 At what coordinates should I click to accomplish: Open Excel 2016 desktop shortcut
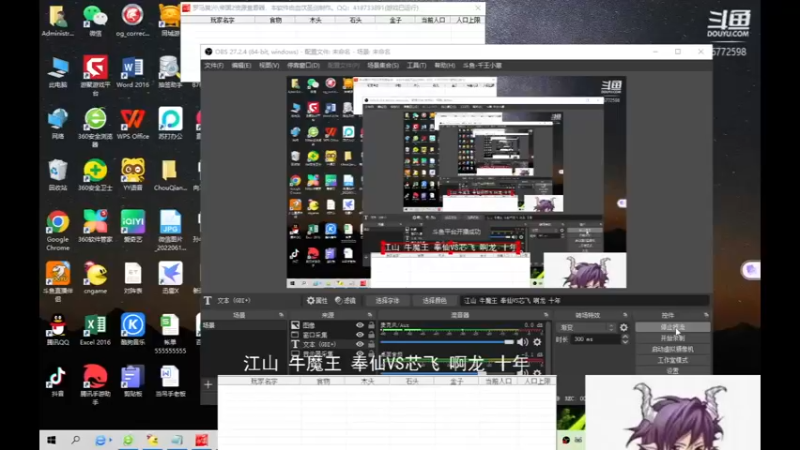pos(95,329)
